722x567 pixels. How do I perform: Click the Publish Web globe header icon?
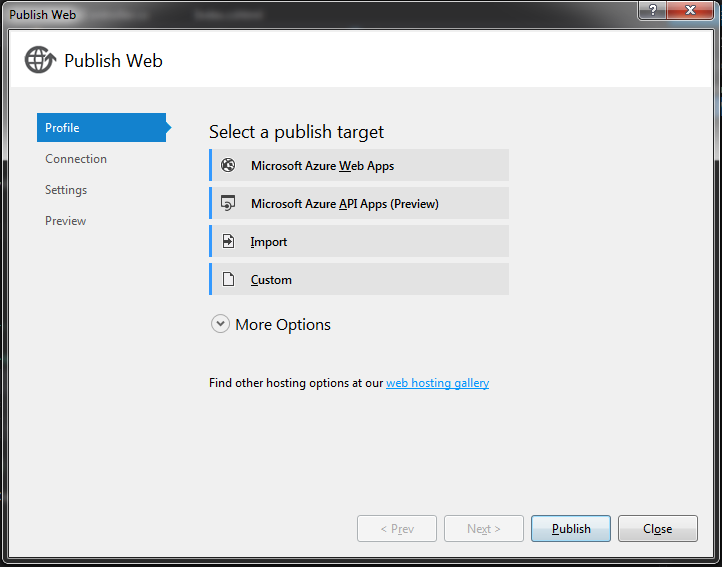point(40,60)
